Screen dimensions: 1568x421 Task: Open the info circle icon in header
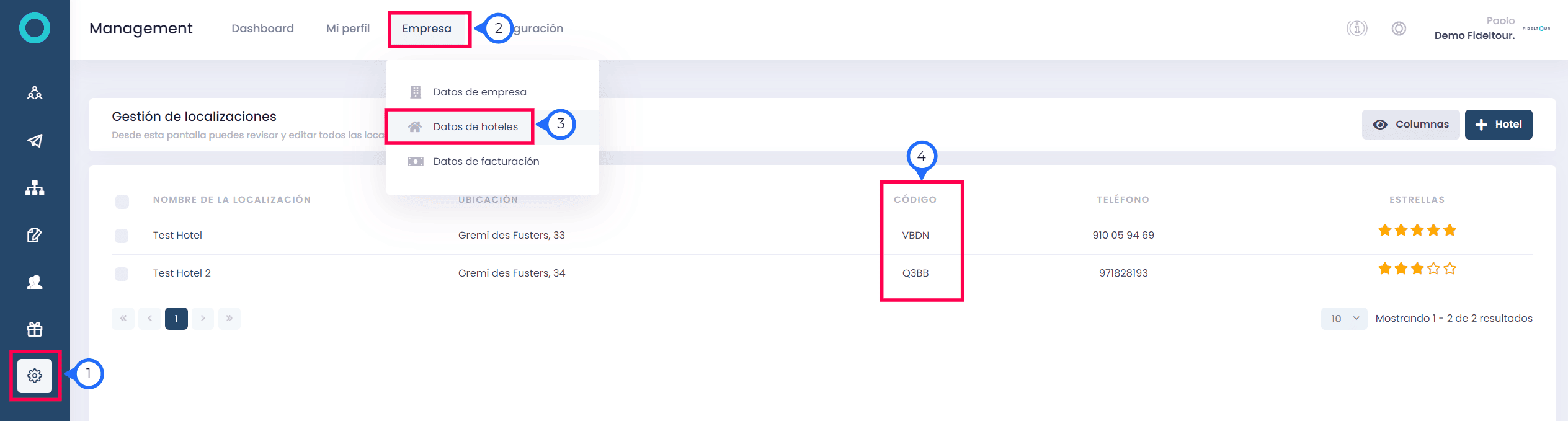pos(1356,28)
